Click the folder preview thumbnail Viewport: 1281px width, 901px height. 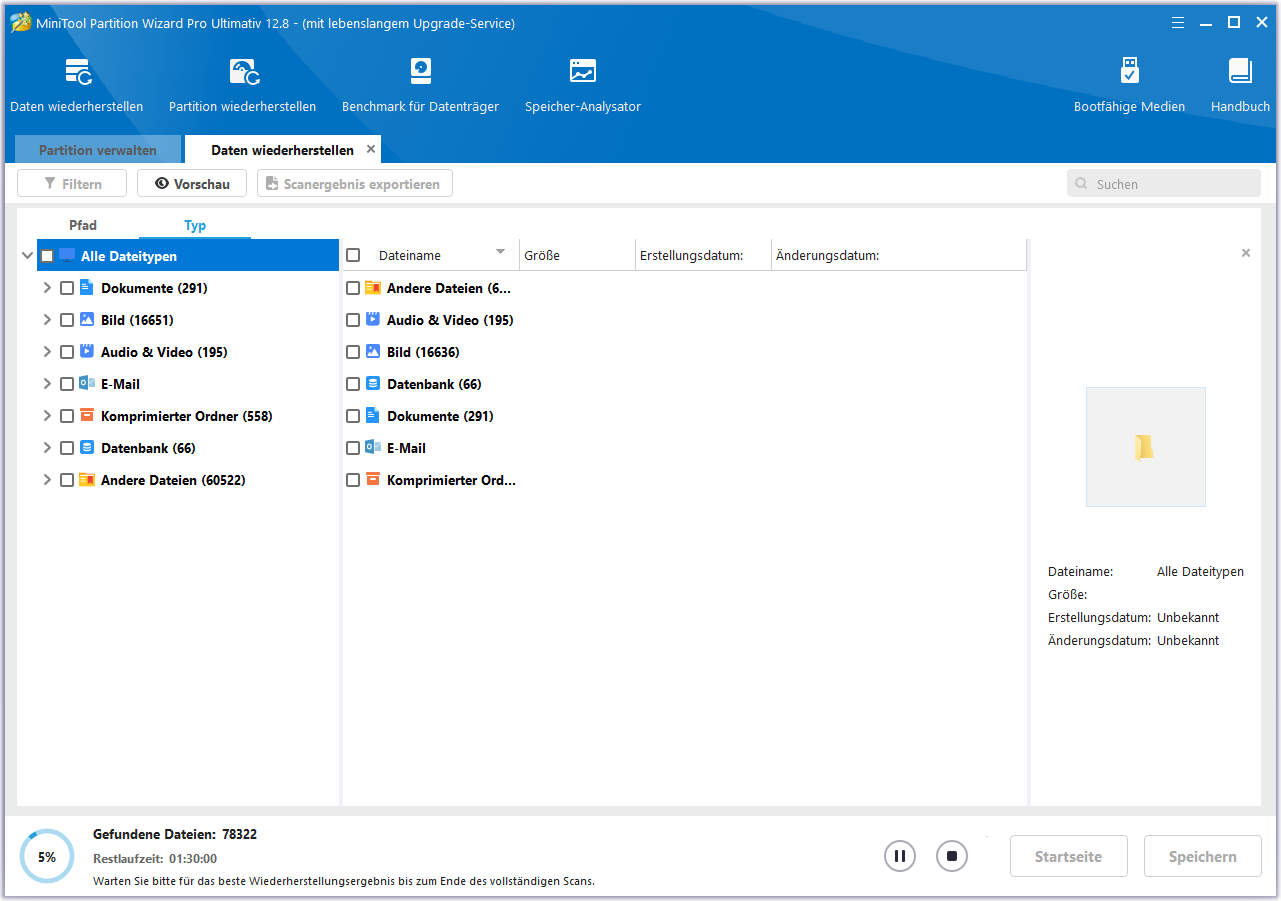1146,447
